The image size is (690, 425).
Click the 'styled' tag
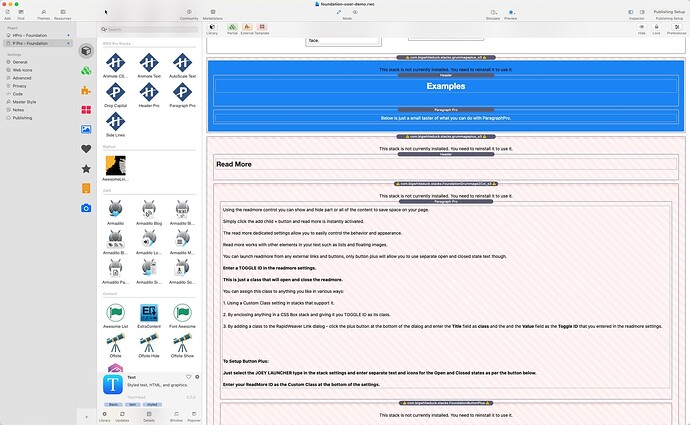(x=152, y=404)
